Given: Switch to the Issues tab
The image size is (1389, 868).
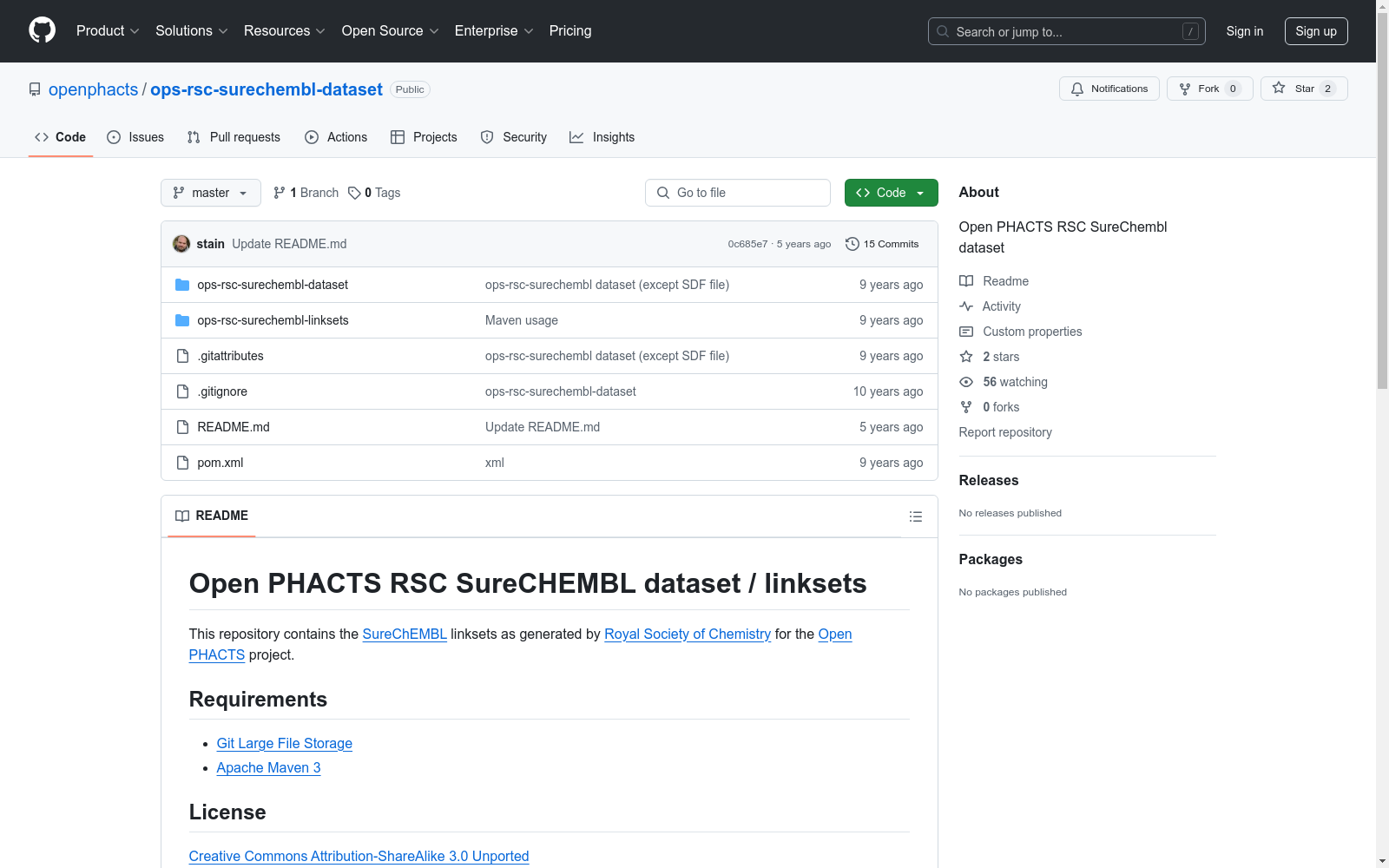Looking at the screenshot, I should tap(135, 137).
